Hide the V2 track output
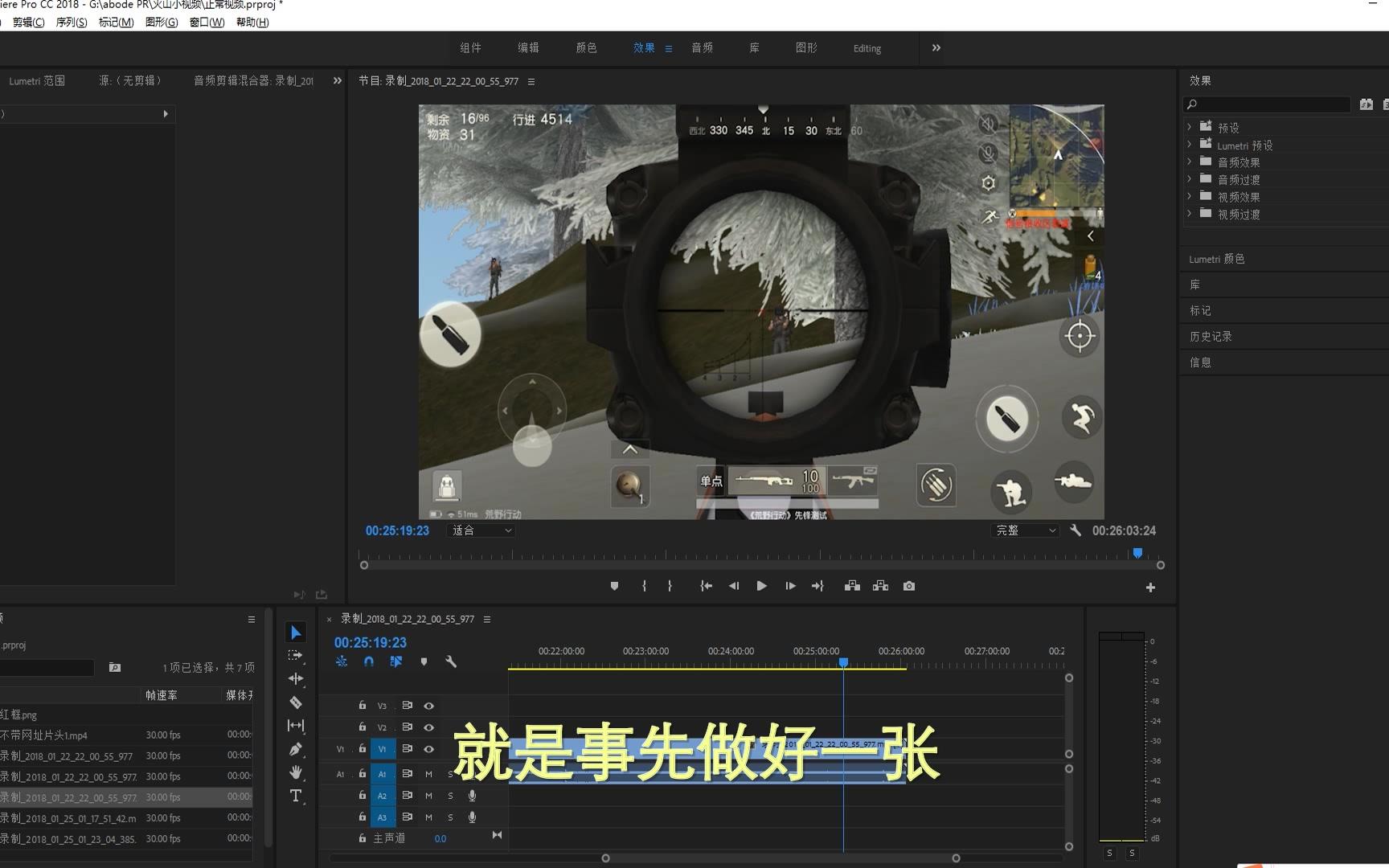The width and height of the screenshot is (1389, 868). tap(429, 727)
